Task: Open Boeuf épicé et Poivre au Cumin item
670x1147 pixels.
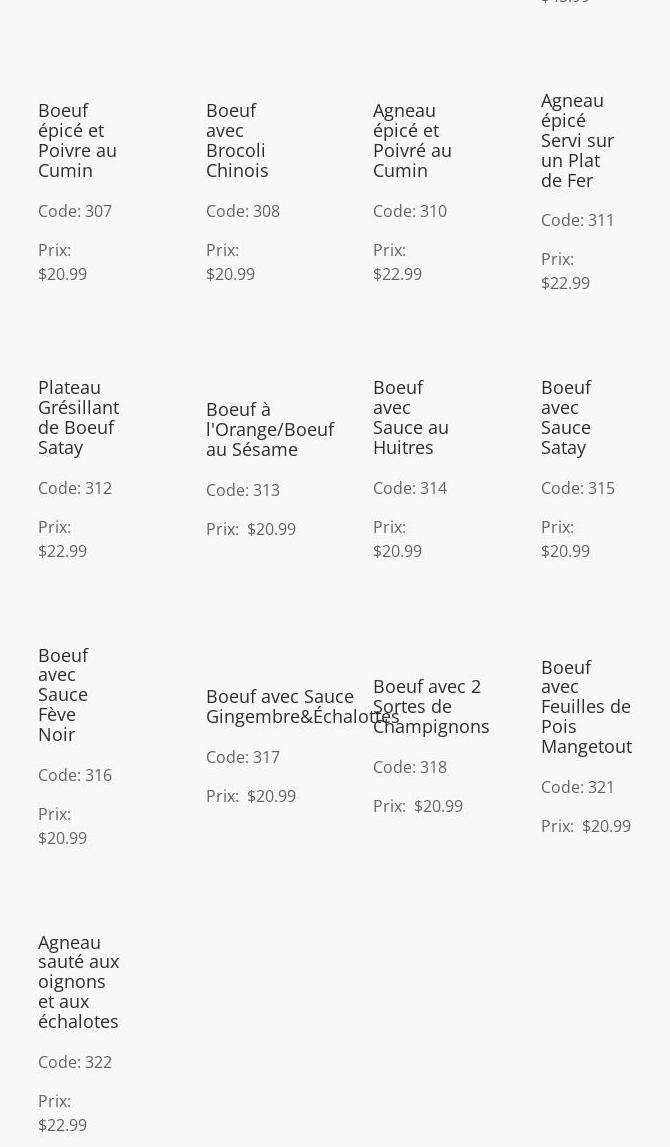Action: click(78, 140)
